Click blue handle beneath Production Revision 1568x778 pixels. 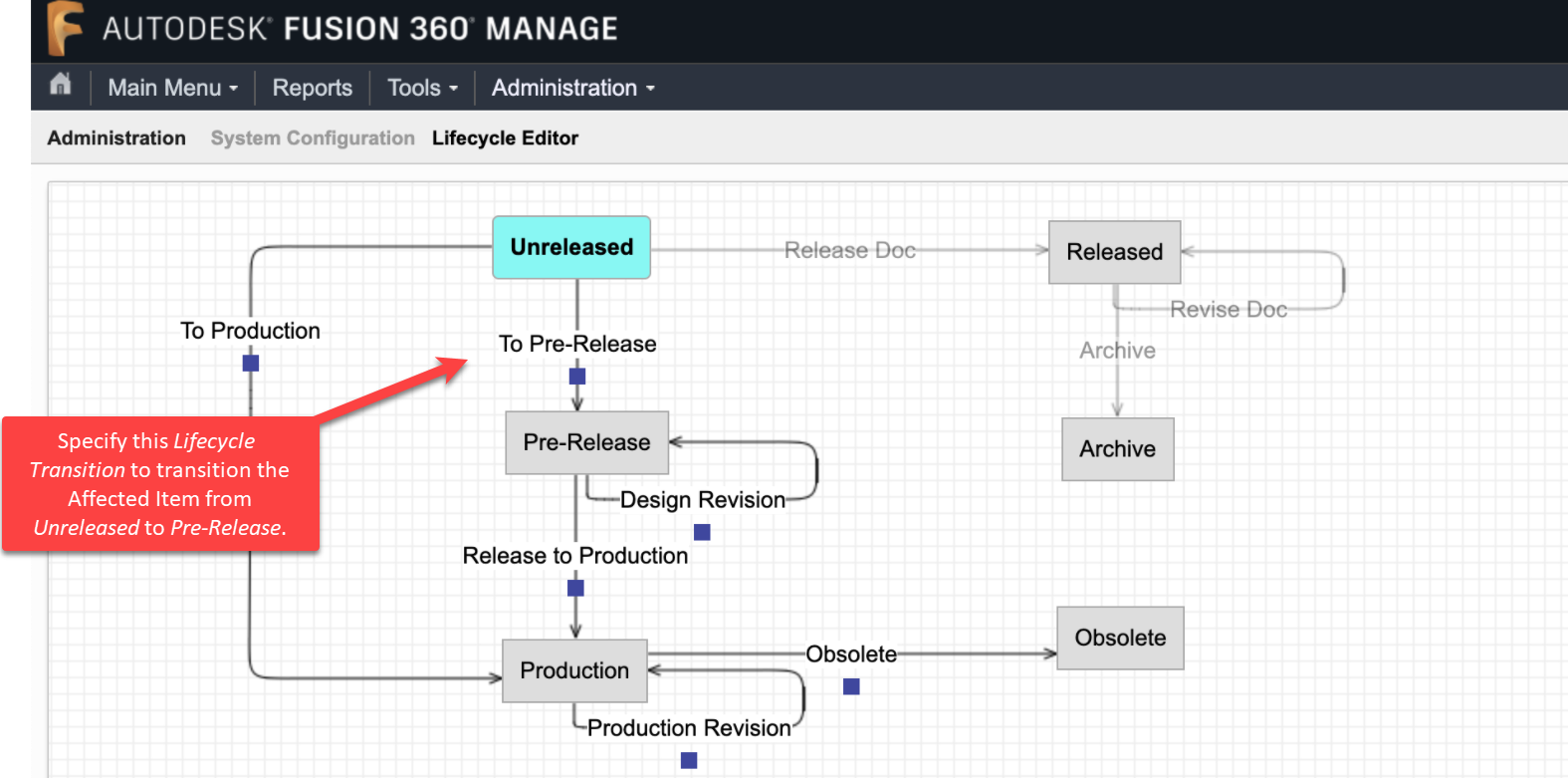click(x=689, y=760)
